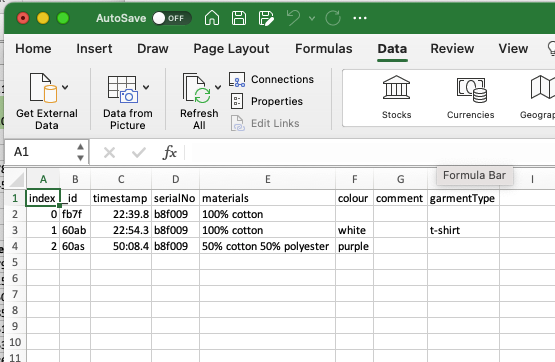Click the fx insert function icon
This screenshot has height=362, width=555.
tap(170, 153)
